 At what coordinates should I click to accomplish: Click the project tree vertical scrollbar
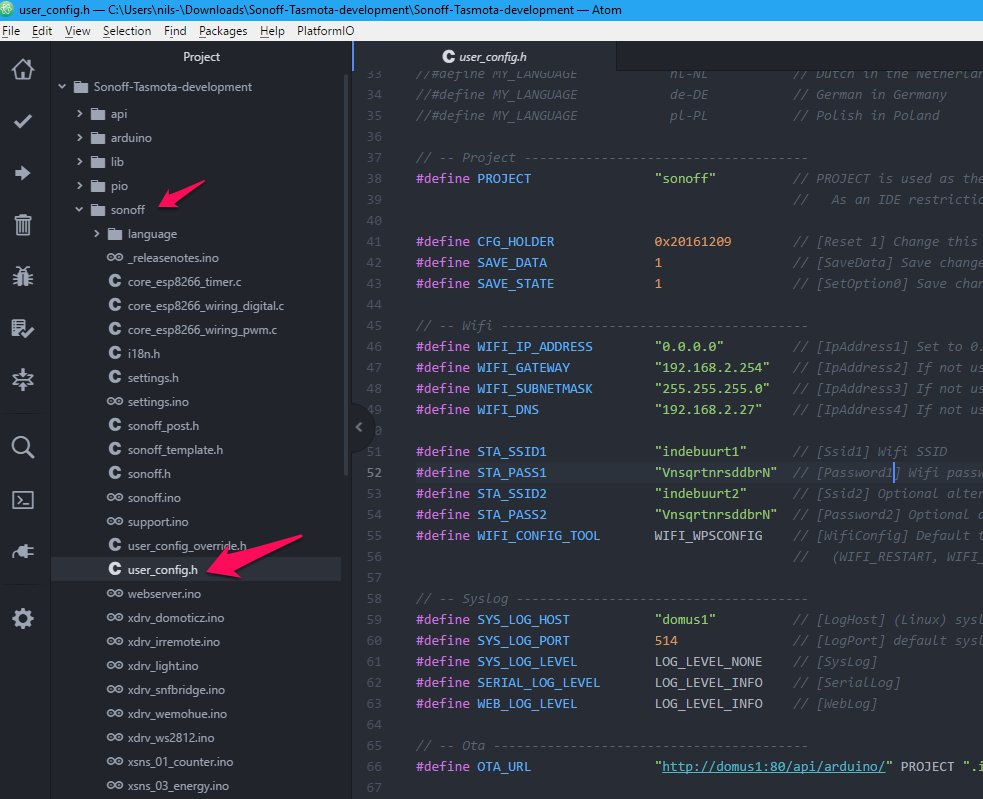pos(345,276)
